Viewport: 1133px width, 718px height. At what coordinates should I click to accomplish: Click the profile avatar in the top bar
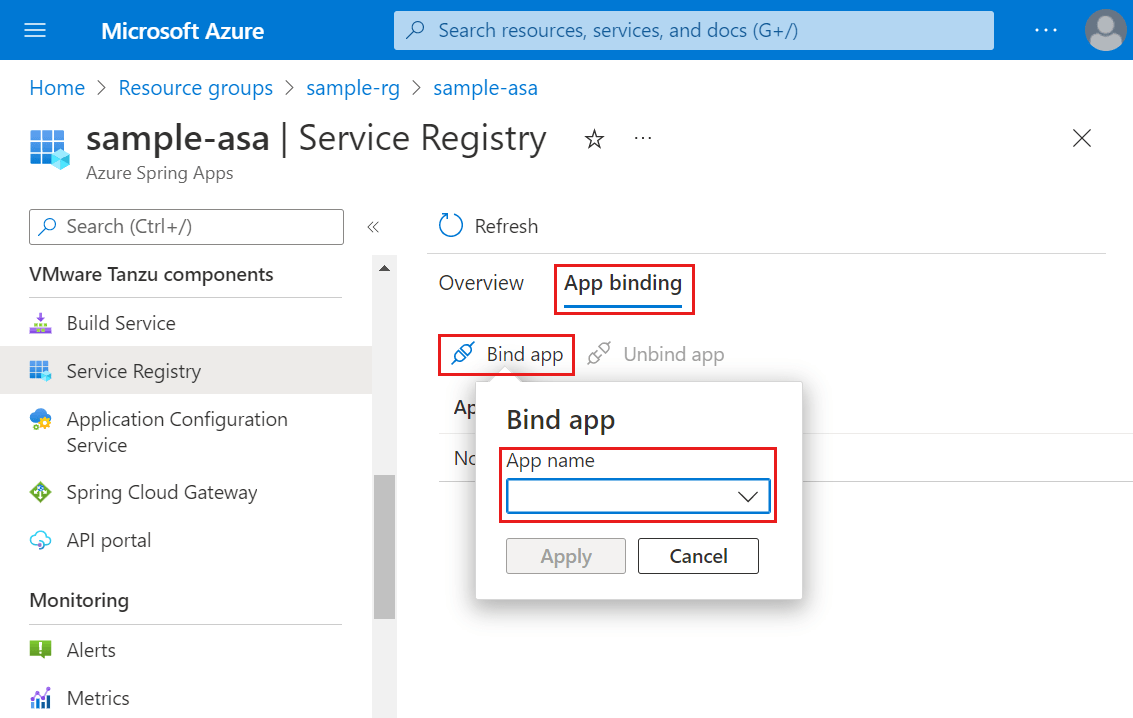(1105, 29)
